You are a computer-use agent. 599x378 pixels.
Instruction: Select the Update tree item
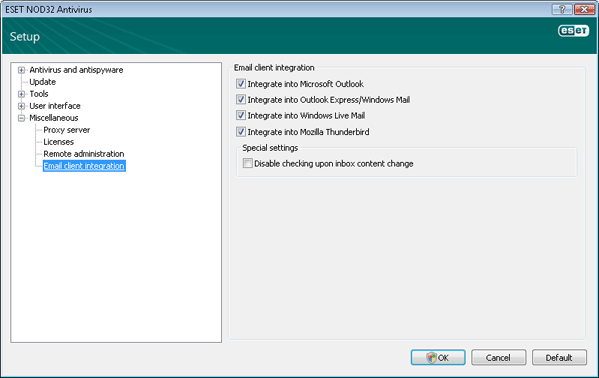click(42, 82)
